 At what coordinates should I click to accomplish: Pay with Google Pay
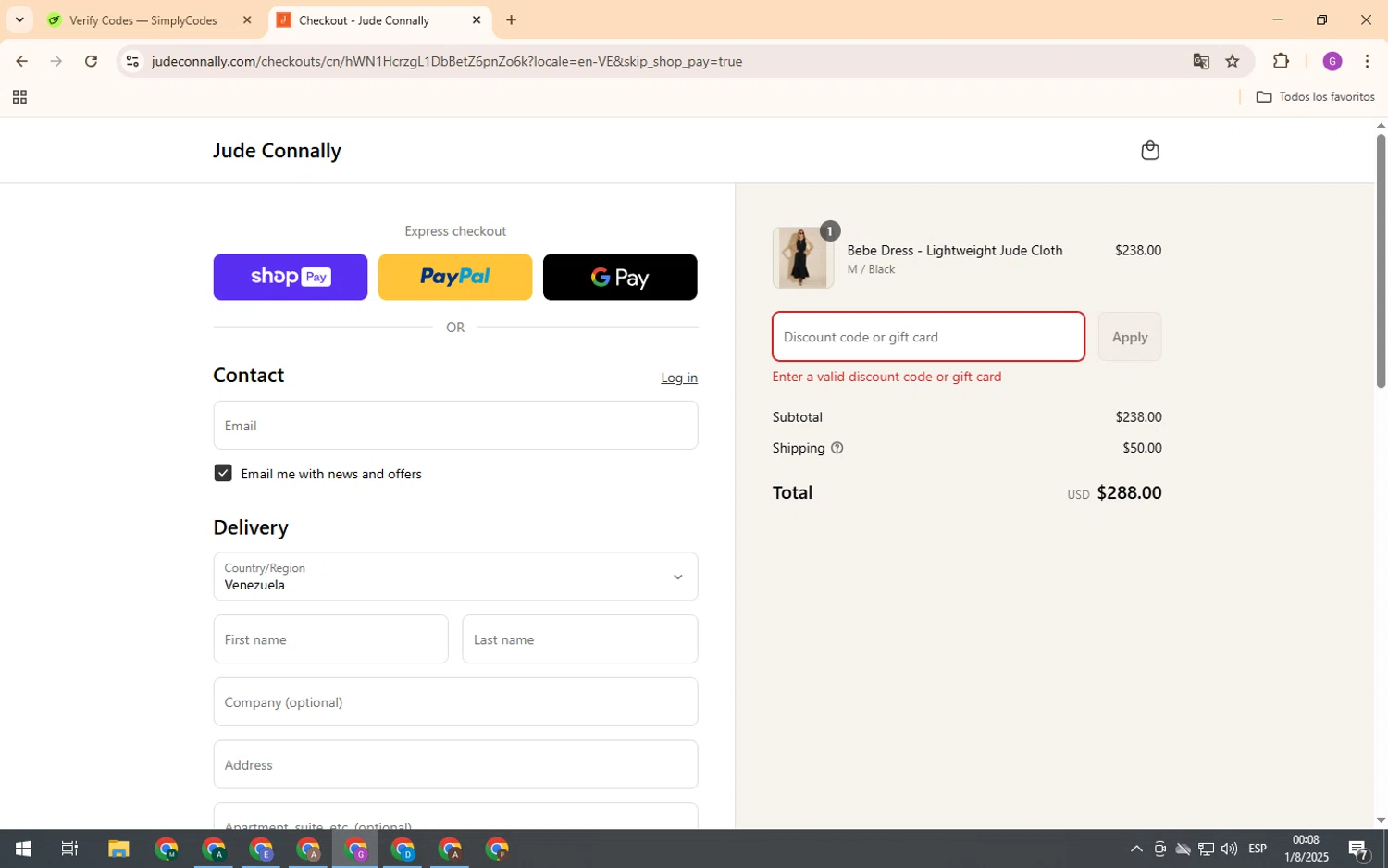tap(620, 277)
